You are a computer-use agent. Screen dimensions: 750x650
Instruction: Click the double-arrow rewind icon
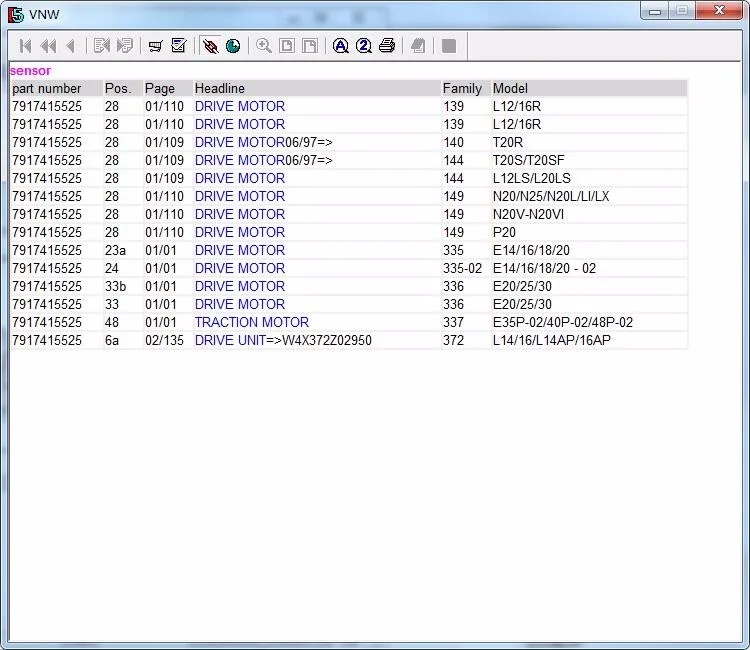coord(48,46)
